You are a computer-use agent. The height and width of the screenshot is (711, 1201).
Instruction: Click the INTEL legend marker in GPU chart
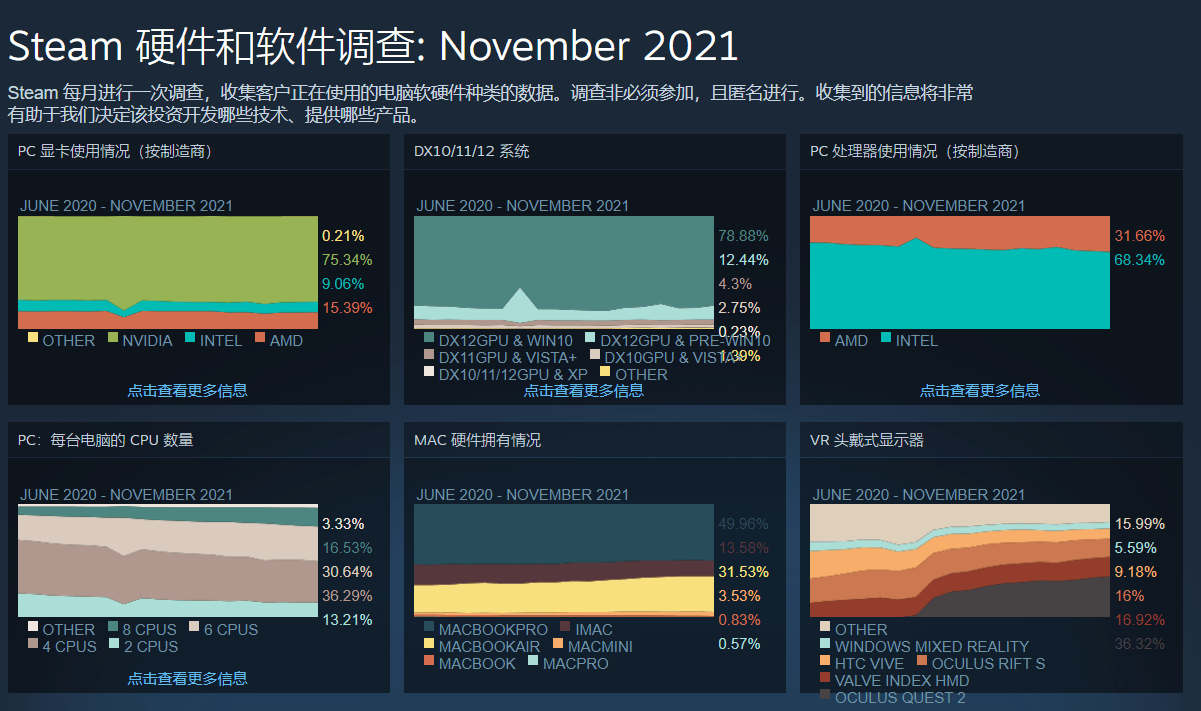(189, 340)
